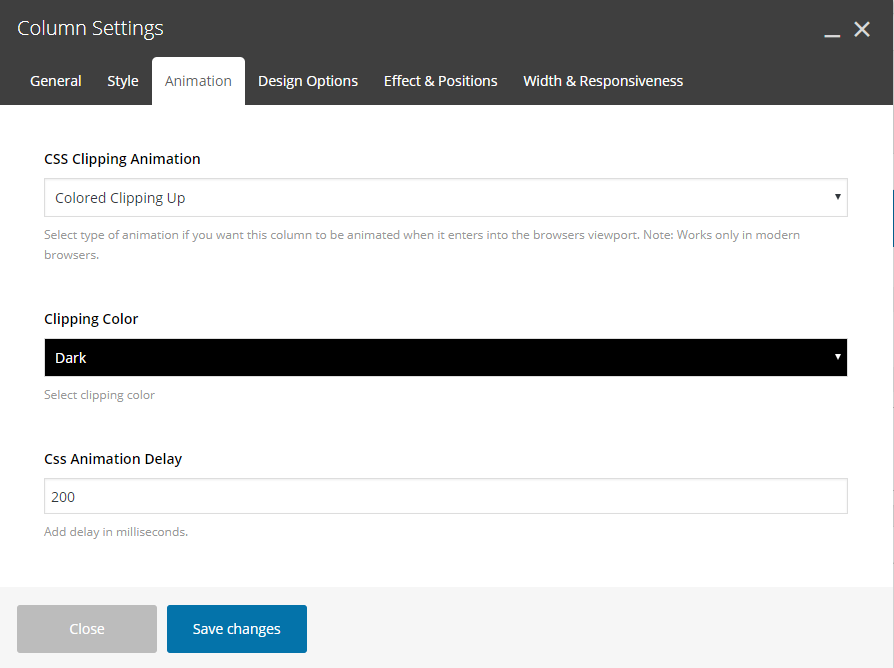Click the white arrow on Dark selector
Viewport: 894px width, 668px height.
[x=838, y=357]
